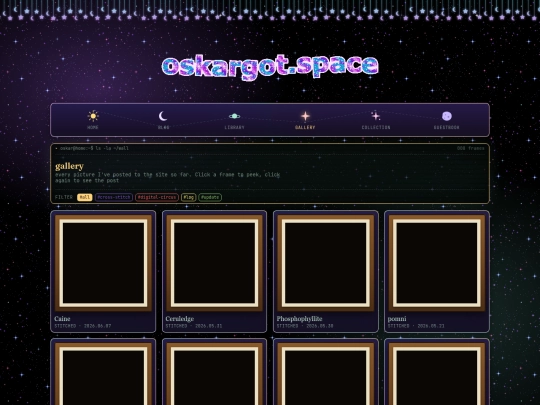Click the gallery heading
Viewport: 540px width, 405px height.
(70, 166)
